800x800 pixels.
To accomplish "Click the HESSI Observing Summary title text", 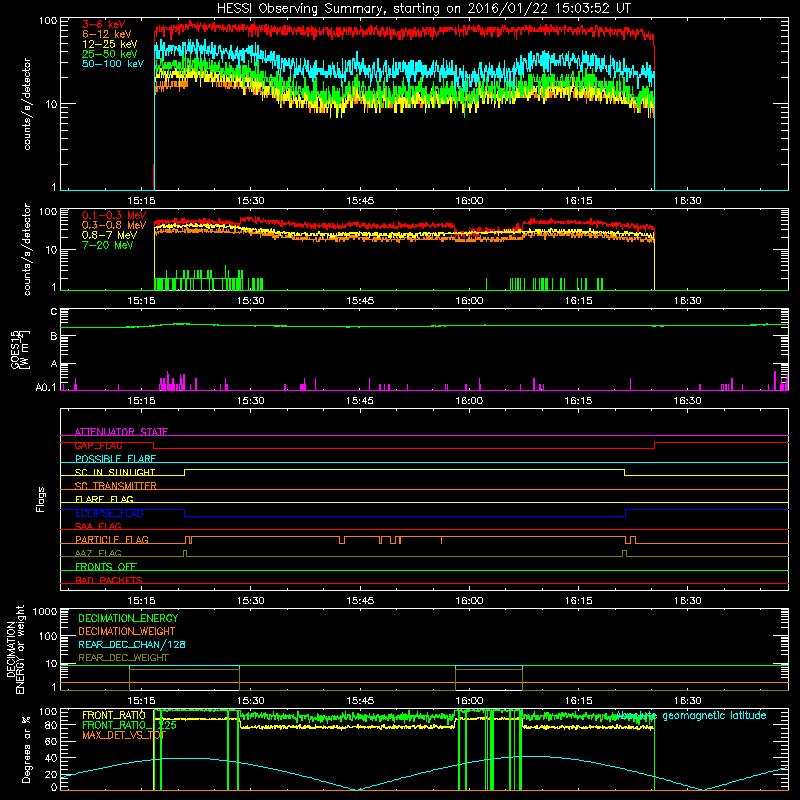I will click(423, 9).
